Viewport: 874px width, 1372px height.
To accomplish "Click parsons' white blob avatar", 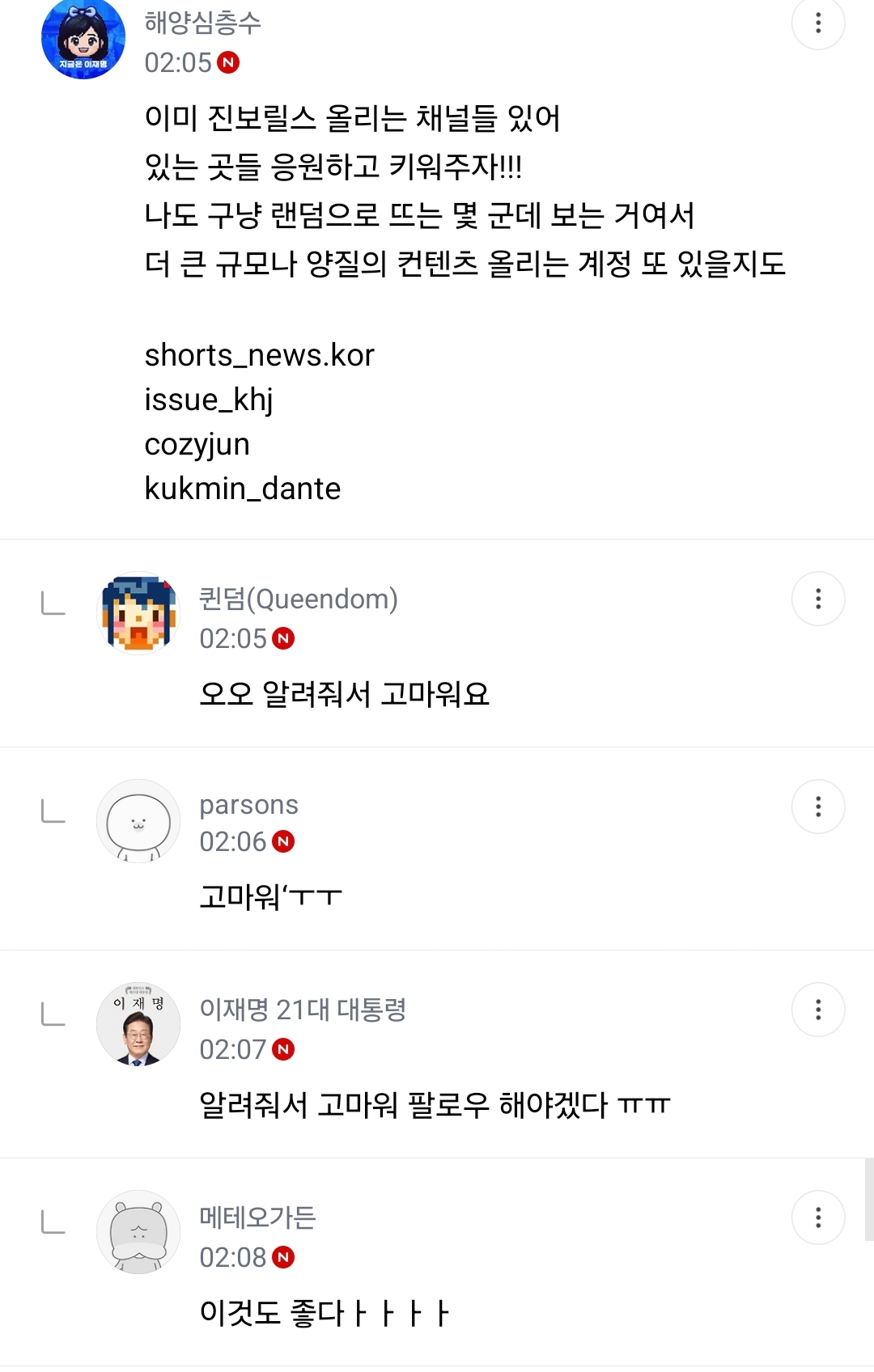I will (x=138, y=821).
